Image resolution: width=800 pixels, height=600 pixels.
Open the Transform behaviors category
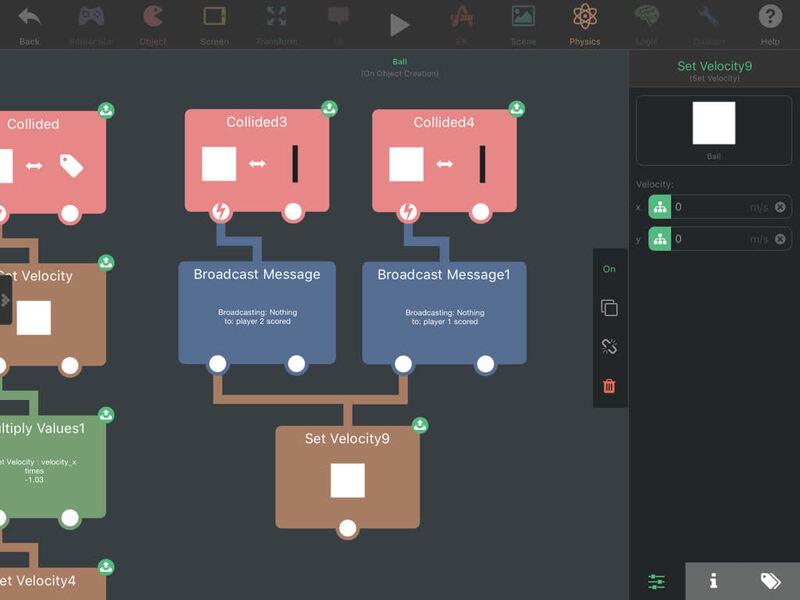click(x=277, y=24)
